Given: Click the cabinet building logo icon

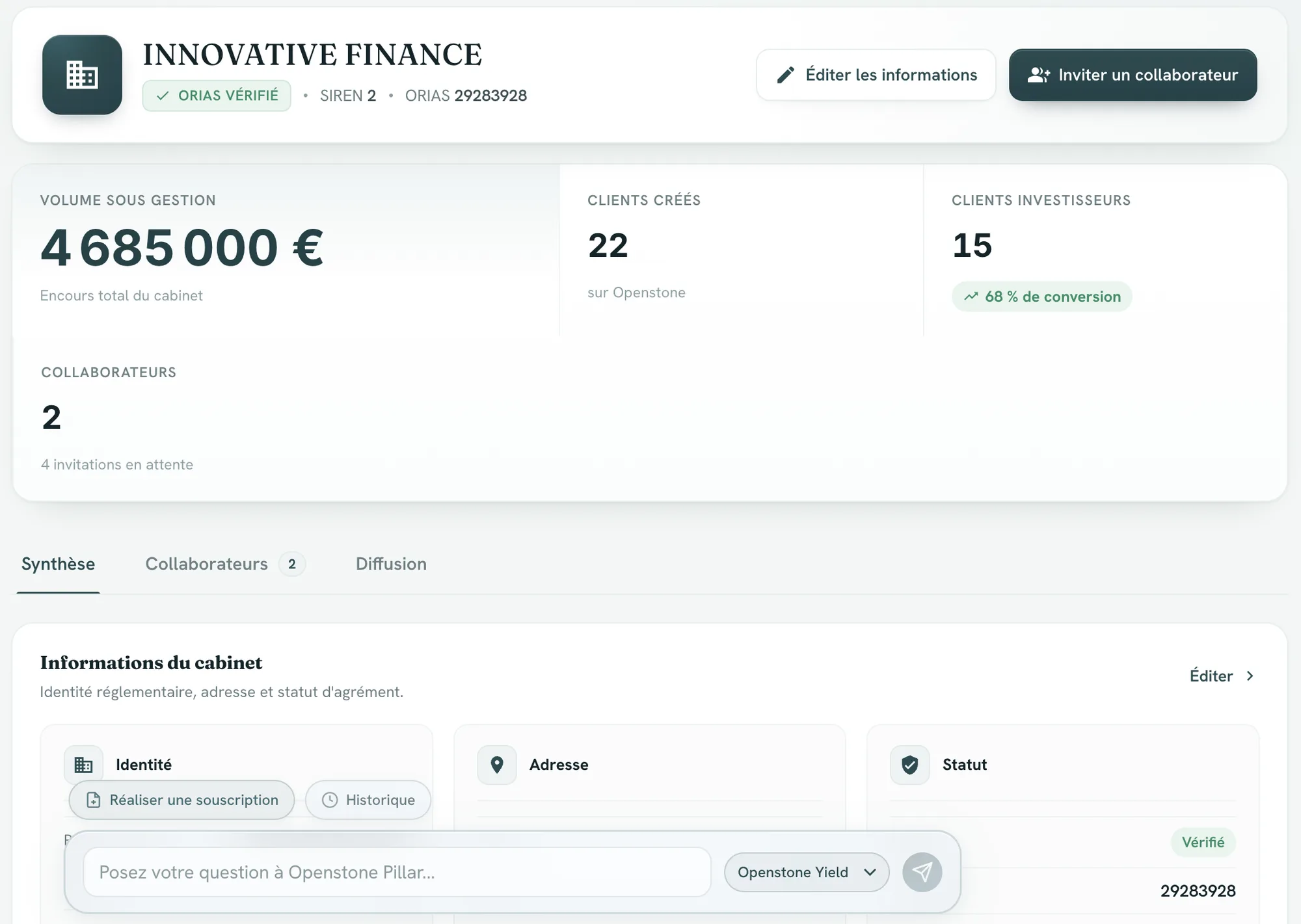Looking at the screenshot, I should click(x=82, y=75).
